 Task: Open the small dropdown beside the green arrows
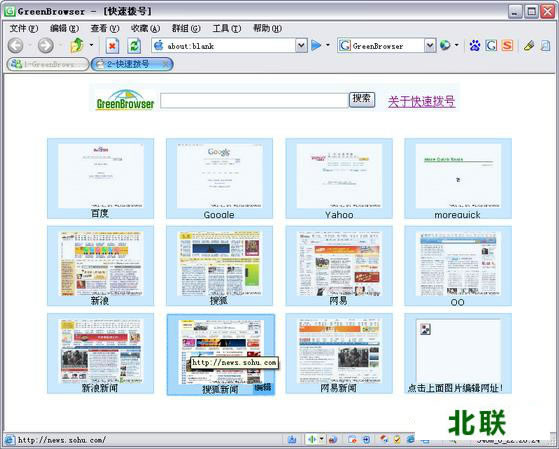point(322,439)
